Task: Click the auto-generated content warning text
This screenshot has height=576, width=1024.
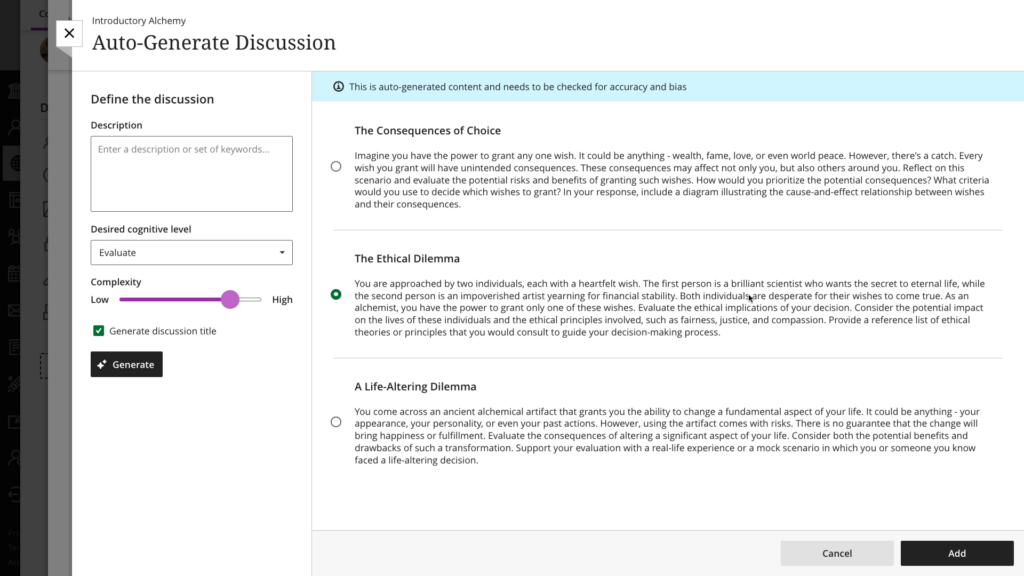Action: click(517, 87)
